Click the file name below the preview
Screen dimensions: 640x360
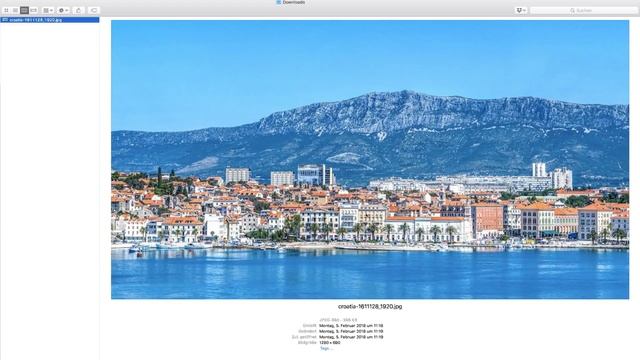click(x=370, y=306)
